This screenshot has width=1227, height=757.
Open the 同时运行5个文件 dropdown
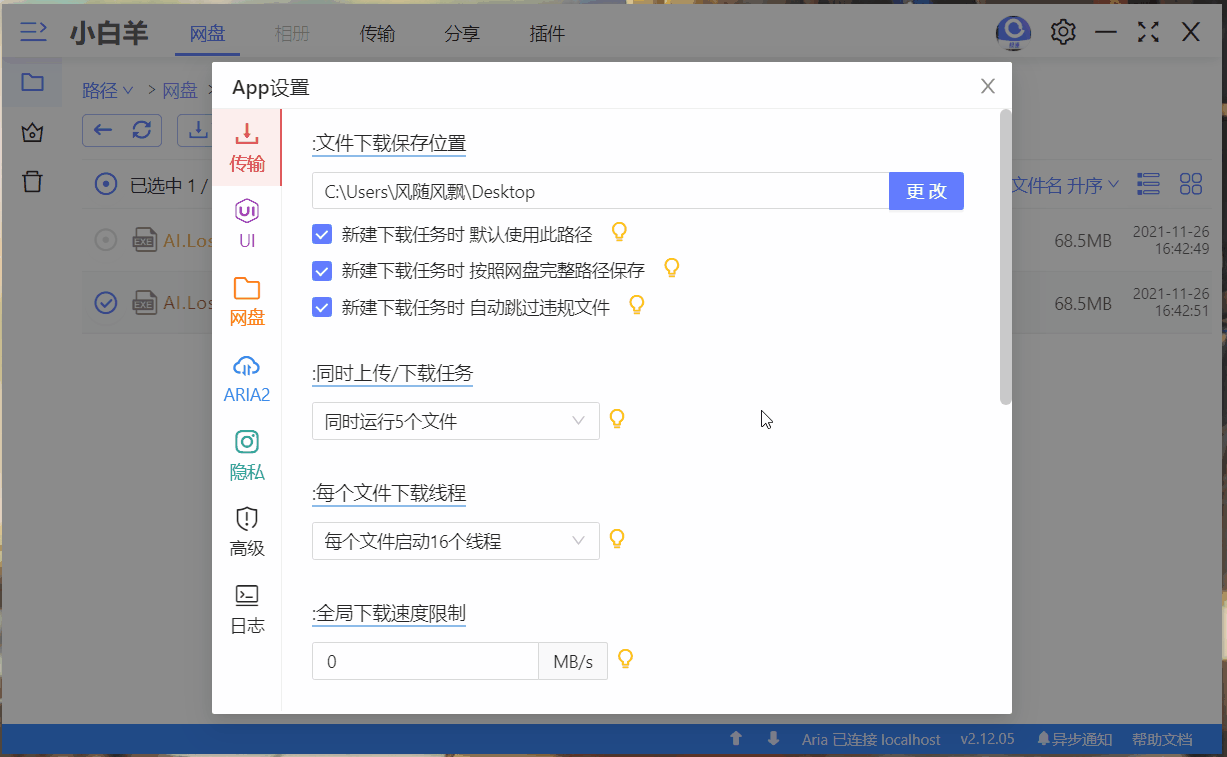(456, 421)
